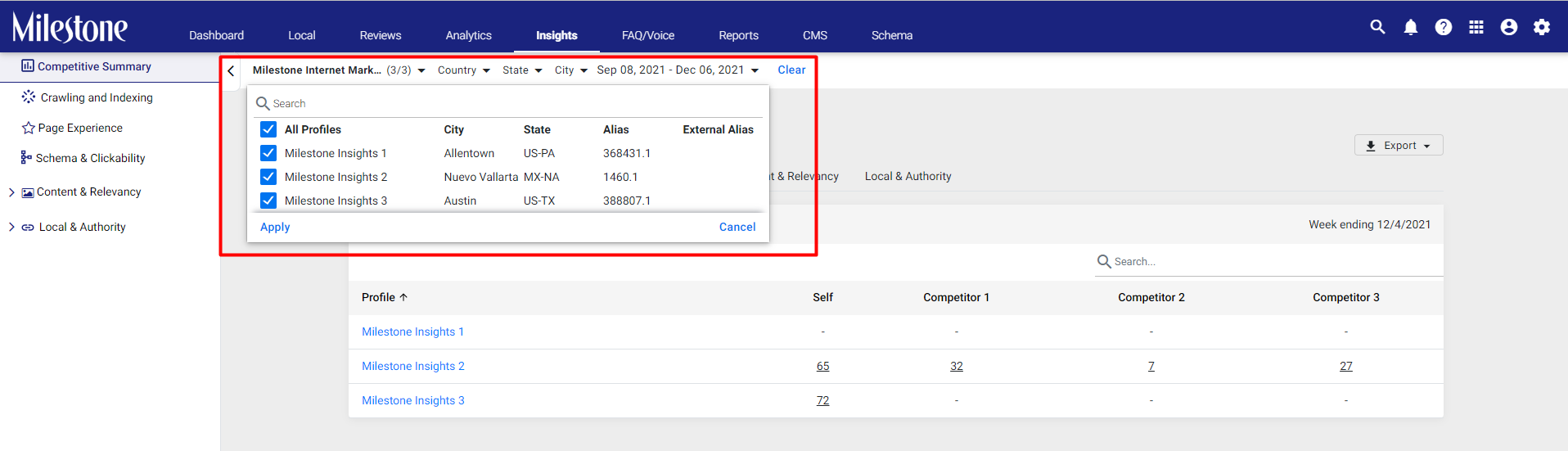Click Competitor 2 score 7
The width and height of the screenshot is (1568, 451).
click(1151, 366)
